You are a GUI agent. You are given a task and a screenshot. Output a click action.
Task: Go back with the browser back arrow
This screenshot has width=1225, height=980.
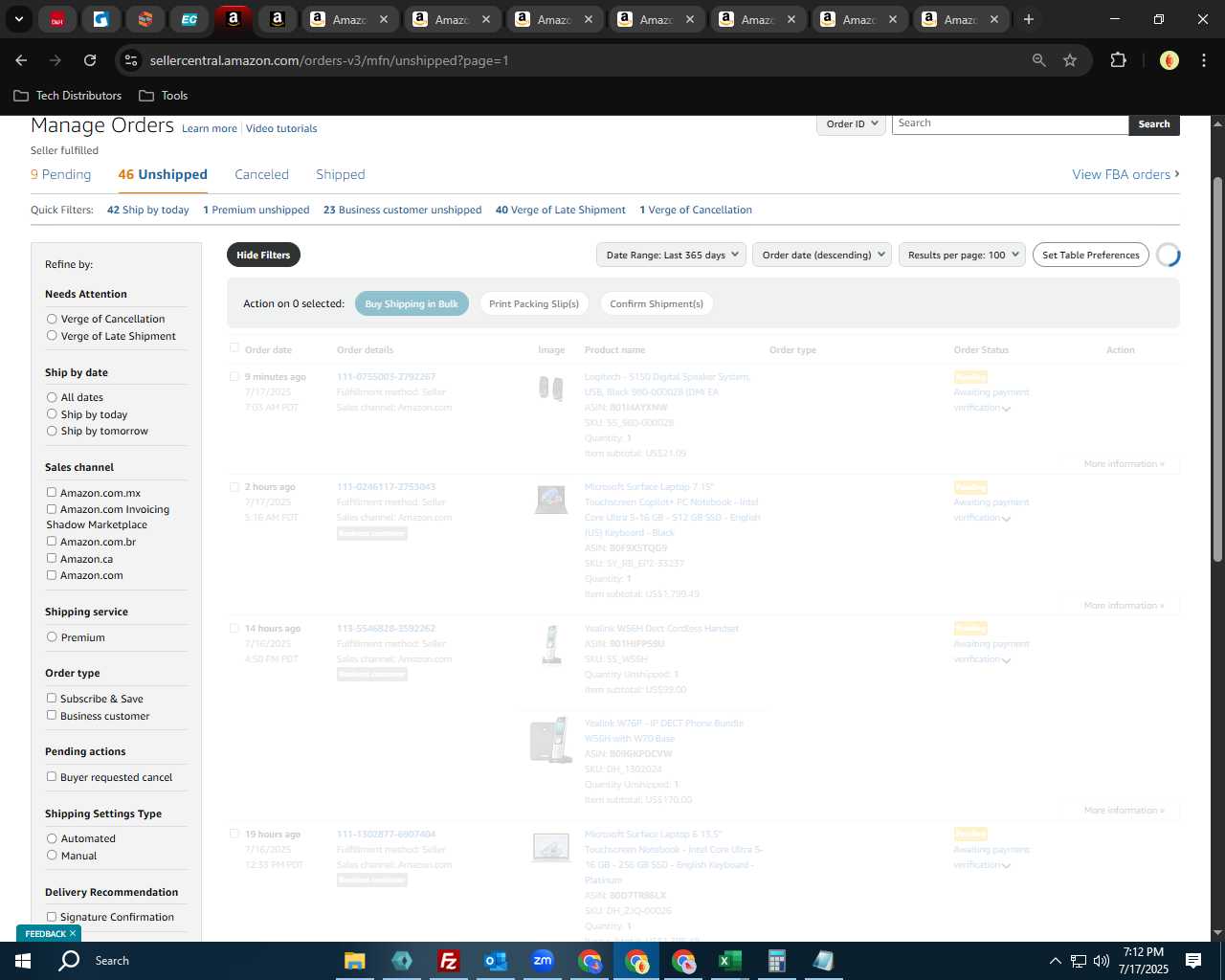[x=21, y=60]
